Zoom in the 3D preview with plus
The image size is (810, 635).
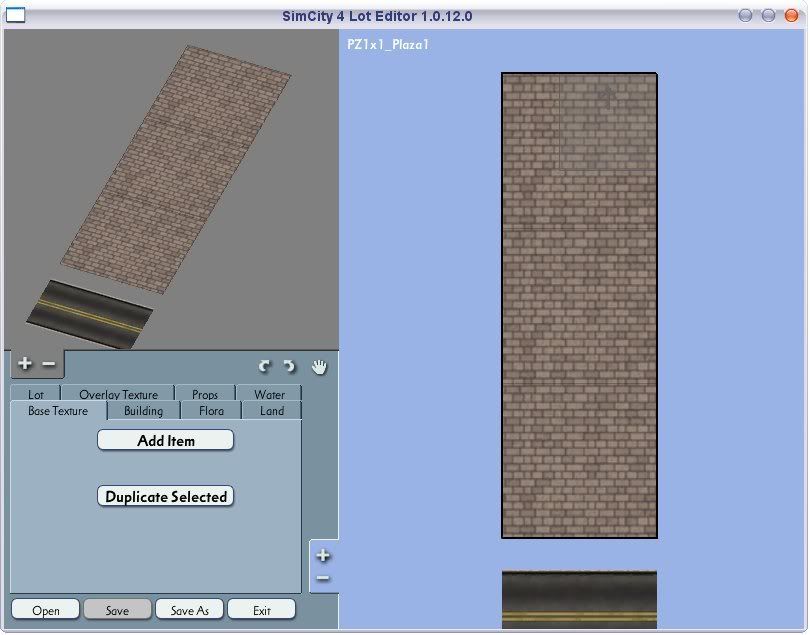point(25,365)
